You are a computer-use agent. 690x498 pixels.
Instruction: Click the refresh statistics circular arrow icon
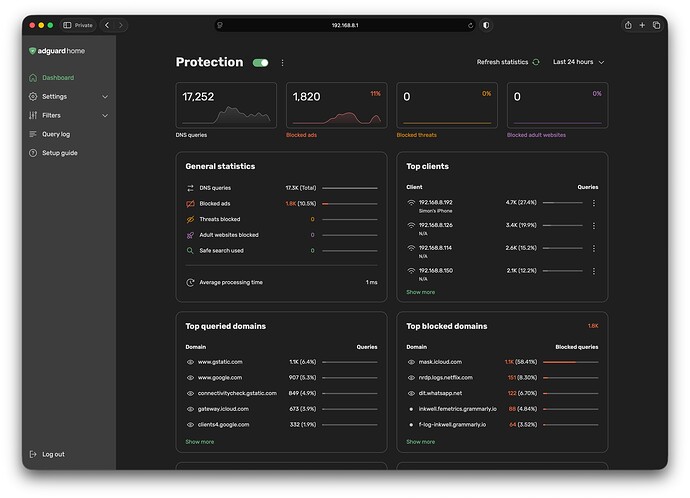tap(536, 62)
